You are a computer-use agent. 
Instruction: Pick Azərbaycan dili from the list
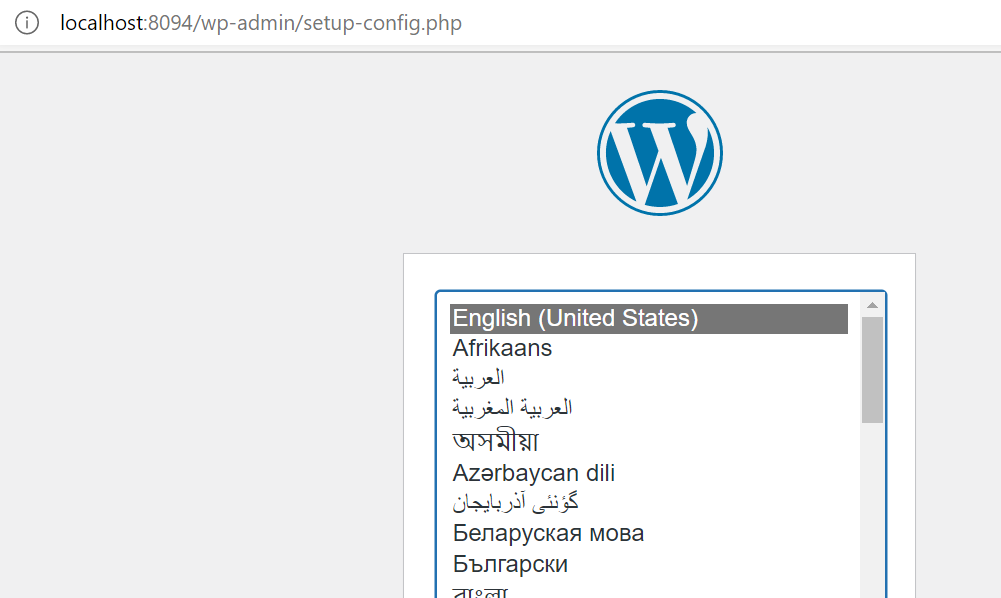click(649, 473)
